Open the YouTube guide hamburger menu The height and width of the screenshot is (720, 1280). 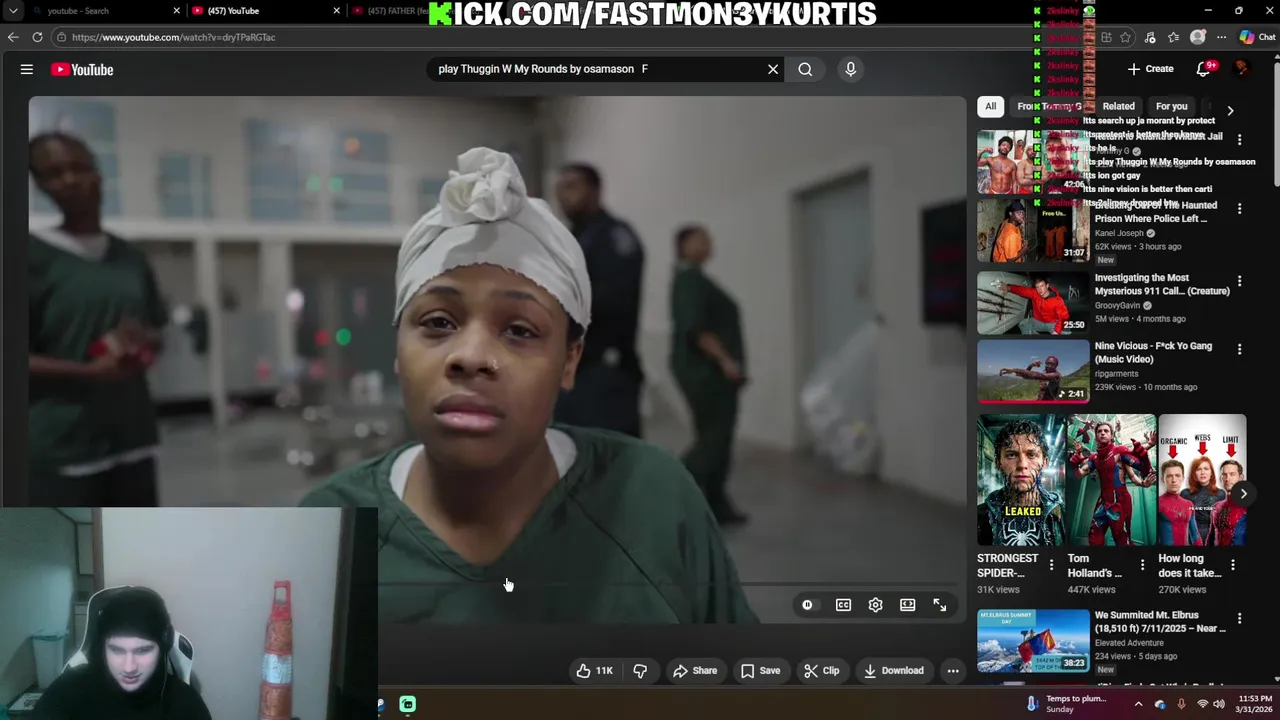pyautogui.click(x=27, y=69)
